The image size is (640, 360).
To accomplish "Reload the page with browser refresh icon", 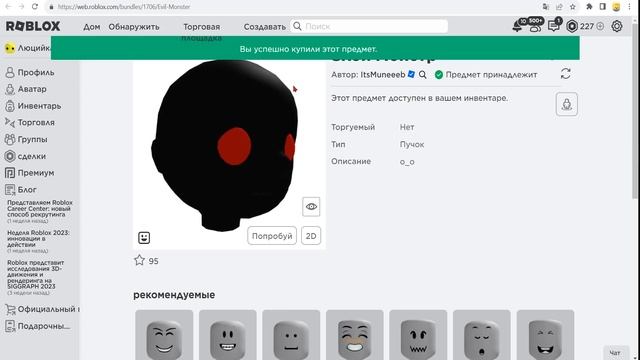I will [35, 7].
